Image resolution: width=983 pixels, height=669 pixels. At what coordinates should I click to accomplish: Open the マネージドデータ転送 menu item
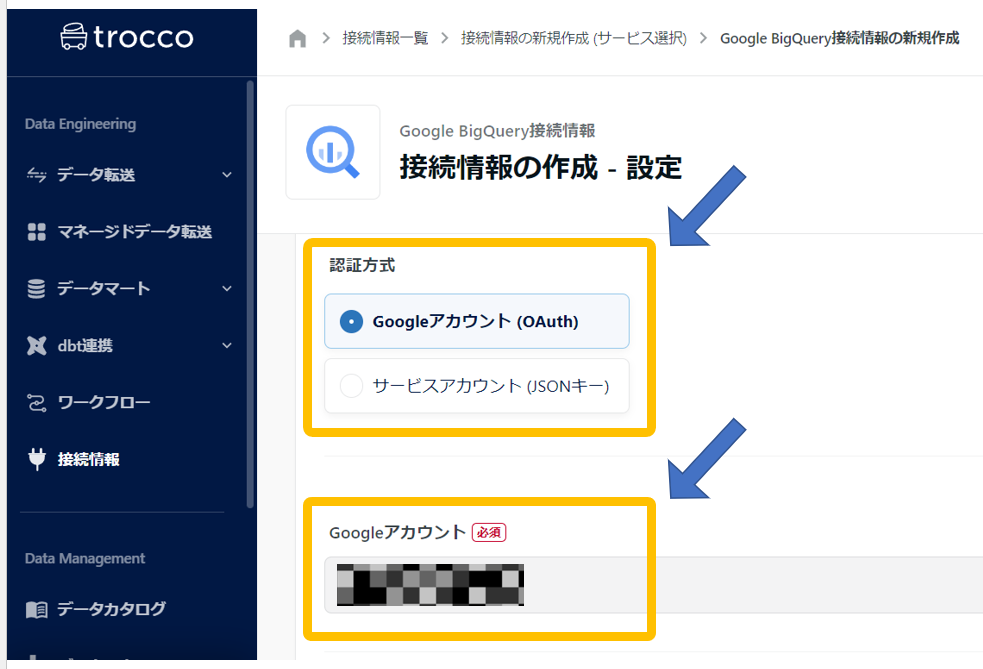pyautogui.click(x=134, y=232)
